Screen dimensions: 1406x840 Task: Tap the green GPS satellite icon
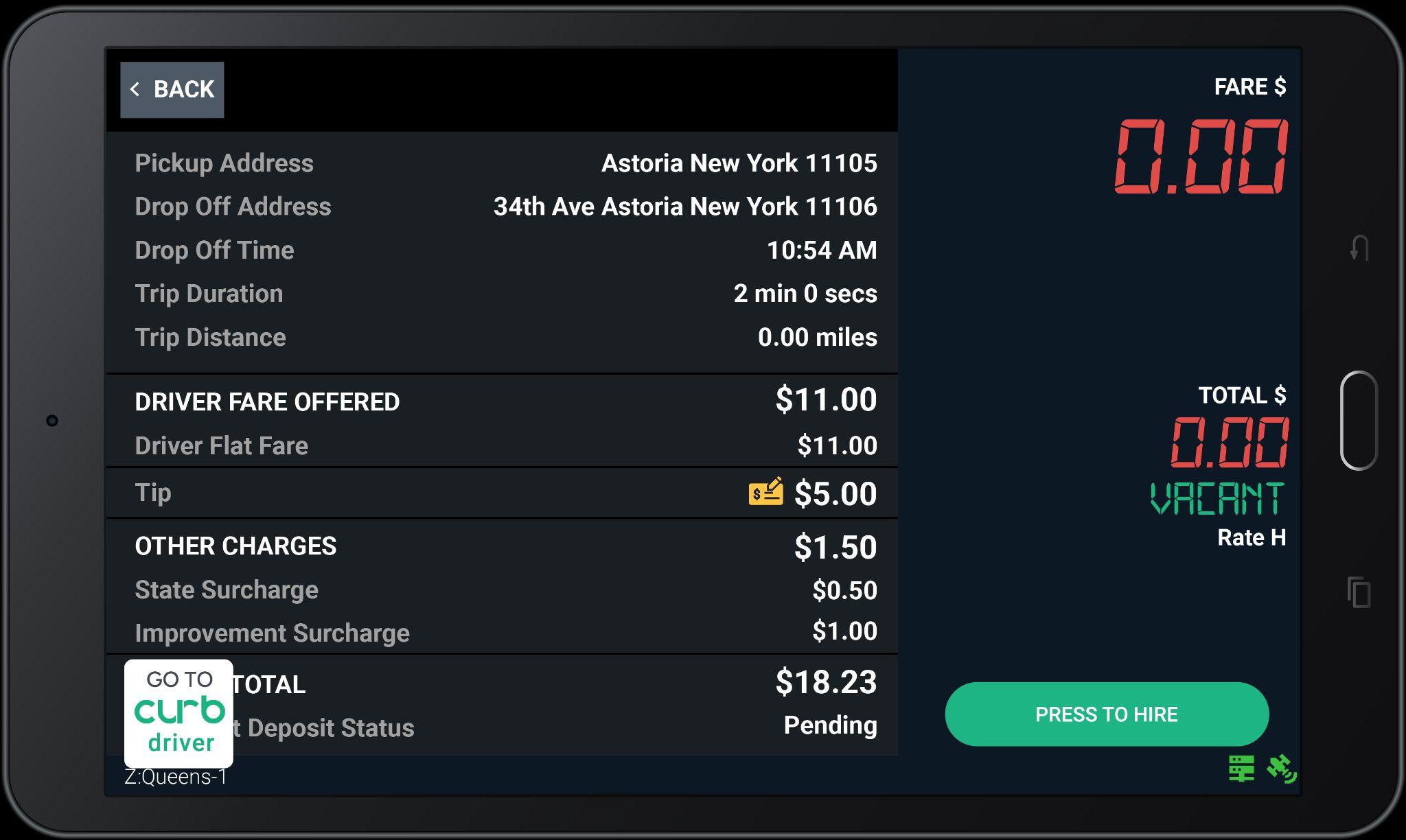coord(1281,769)
